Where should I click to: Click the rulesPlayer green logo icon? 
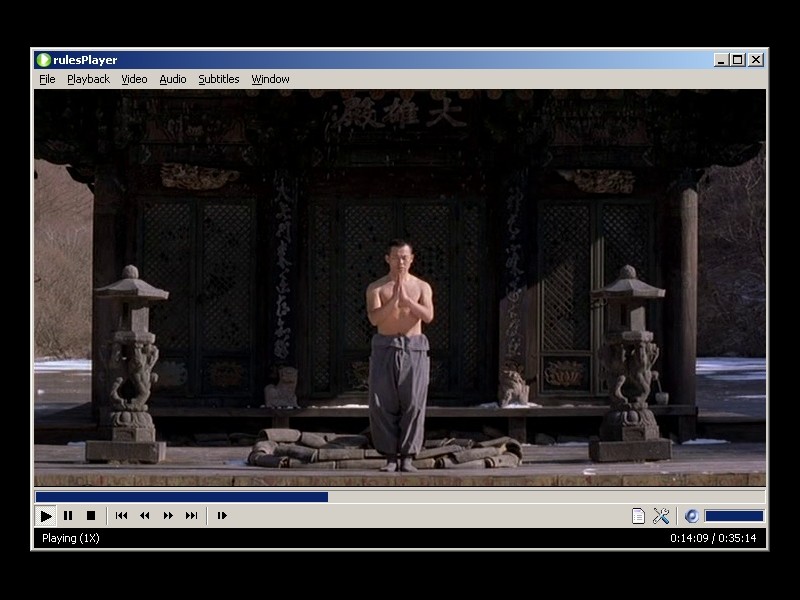point(43,60)
